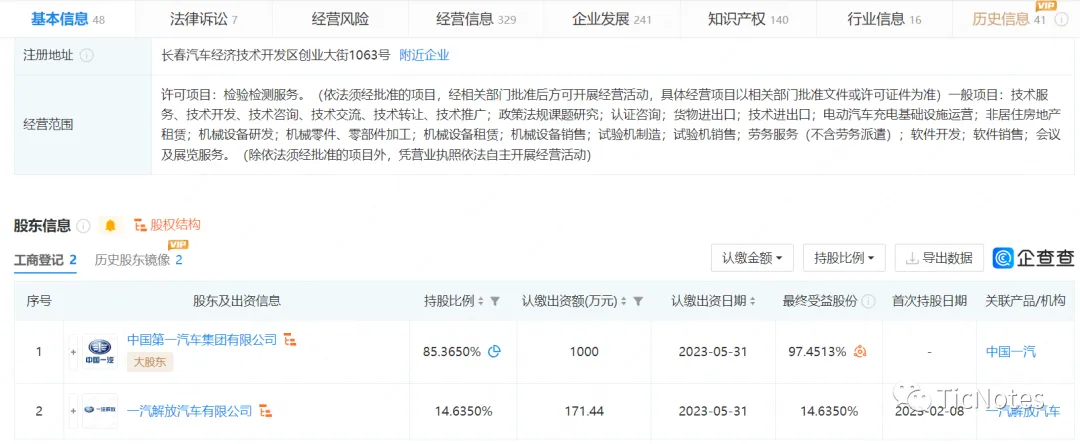This screenshot has width=1080, height=444.
Task: Click the 一汽解放 logo thumbnail
Action: coord(99,411)
